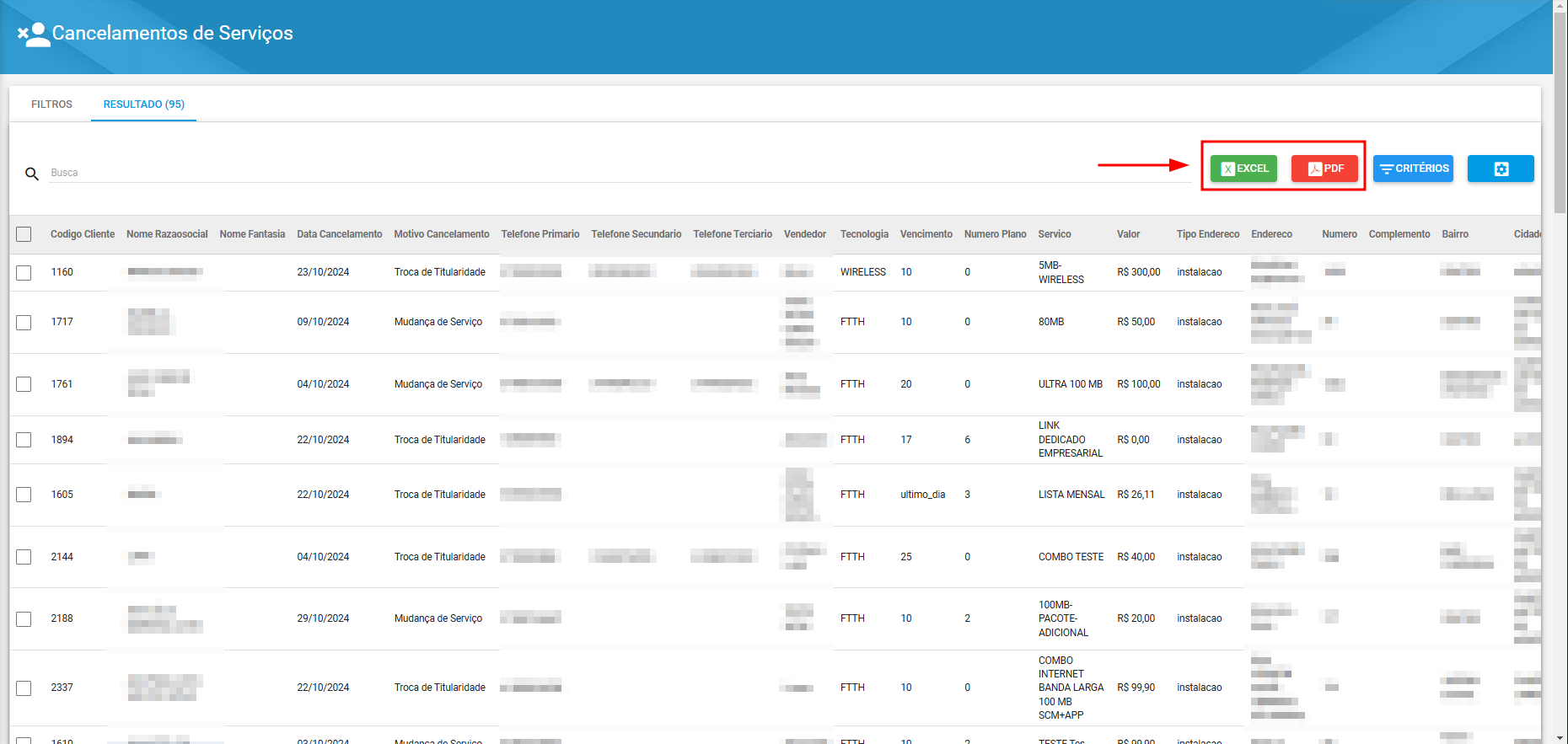Click the R$ 99,90 value for client 2337
Viewport: 1568px width, 744px height.
[x=1136, y=688]
